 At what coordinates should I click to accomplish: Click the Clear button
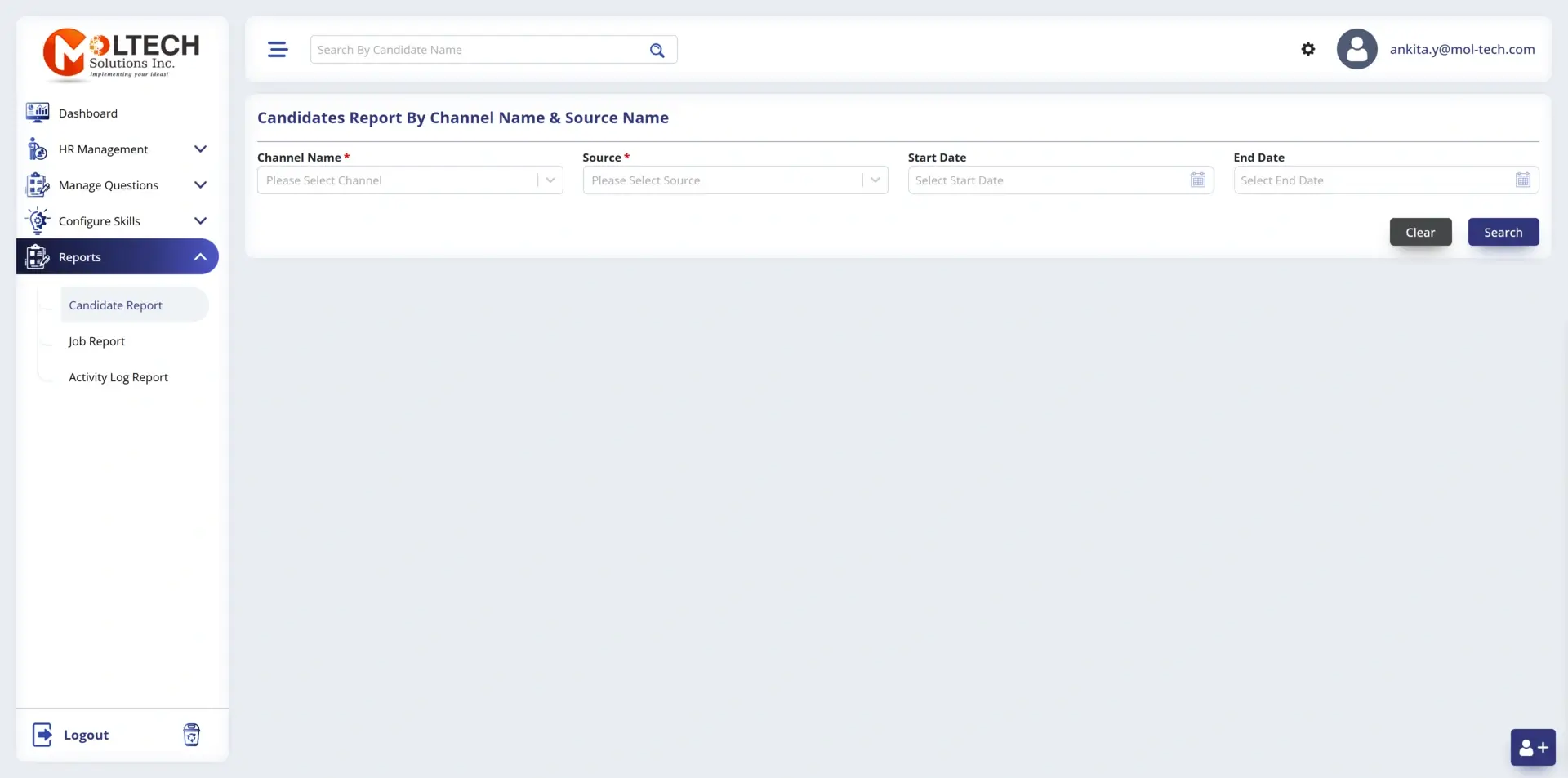(1420, 232)
